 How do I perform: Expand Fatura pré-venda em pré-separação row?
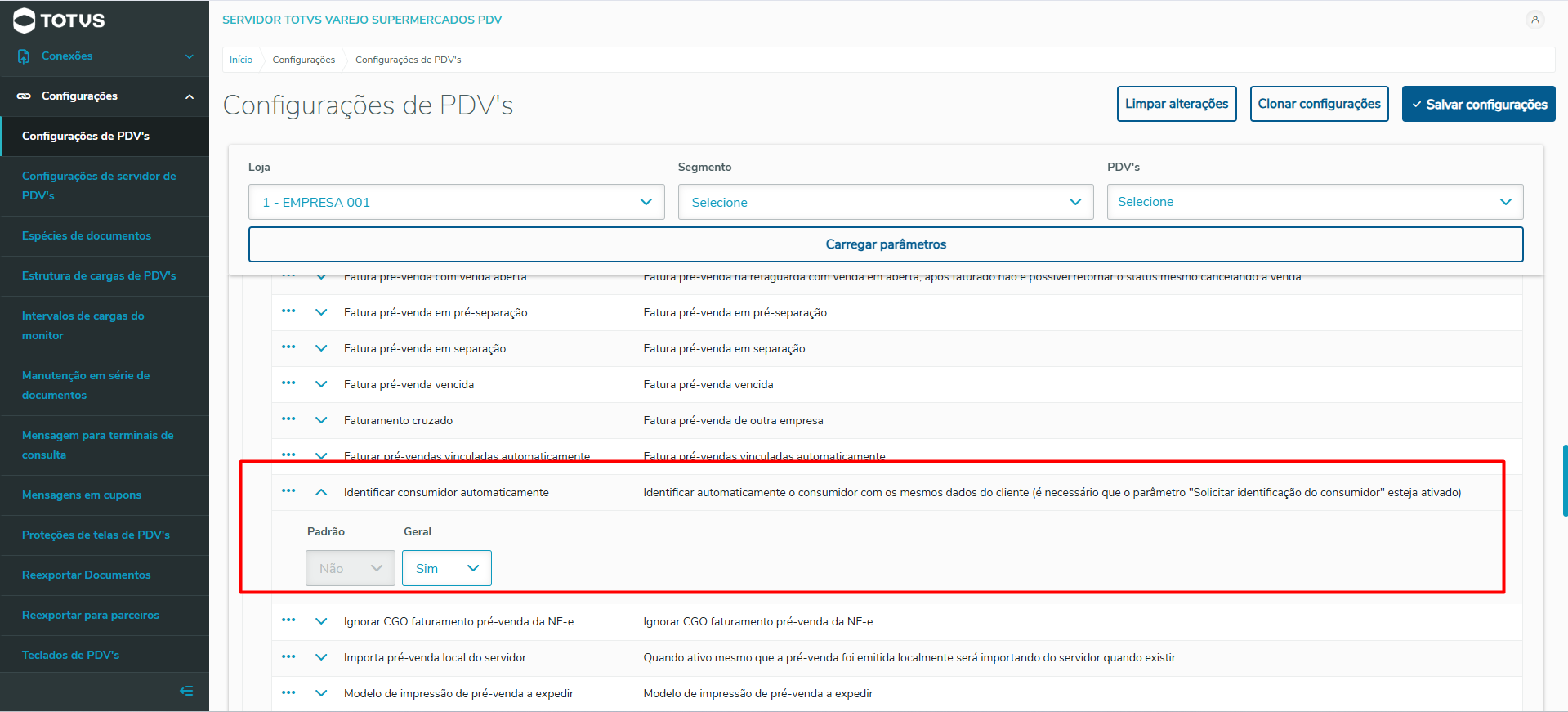[321, 312]
